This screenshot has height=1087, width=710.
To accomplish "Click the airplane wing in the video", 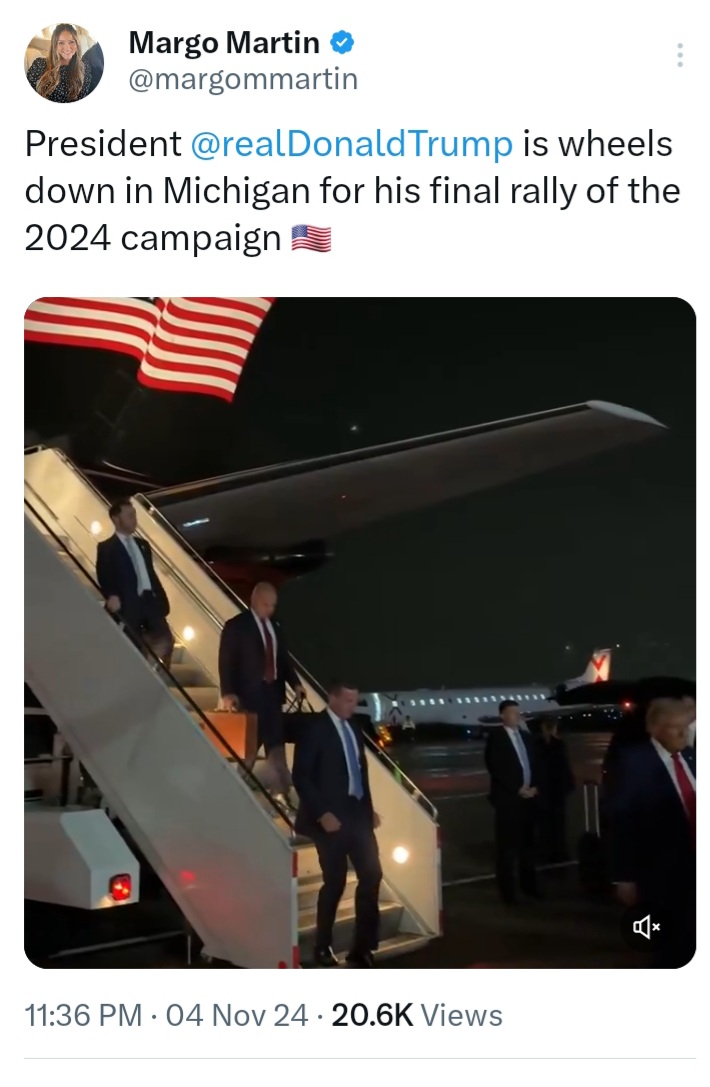I will click(409, 471).
